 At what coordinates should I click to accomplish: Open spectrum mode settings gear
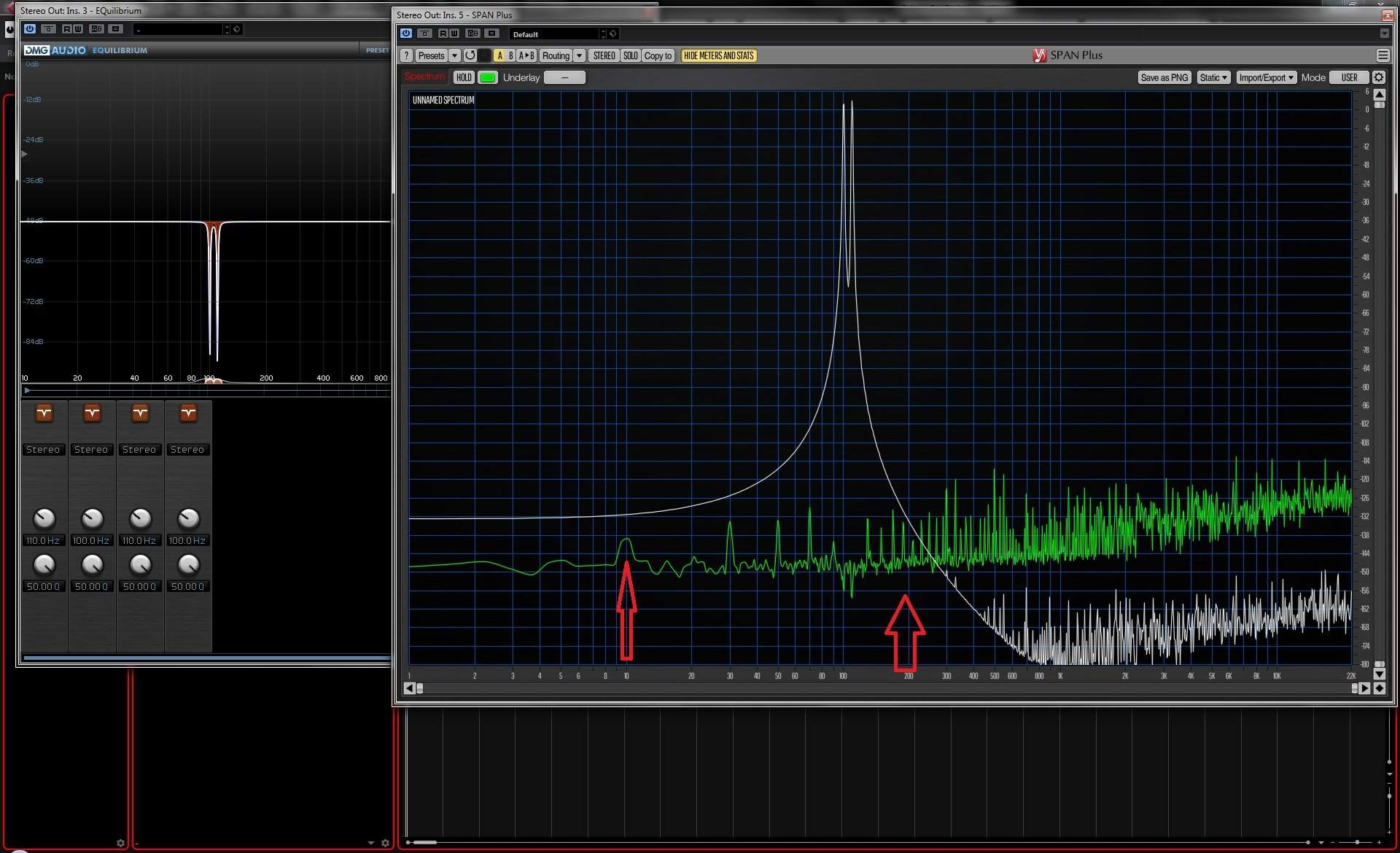[x=1379, y=77]
